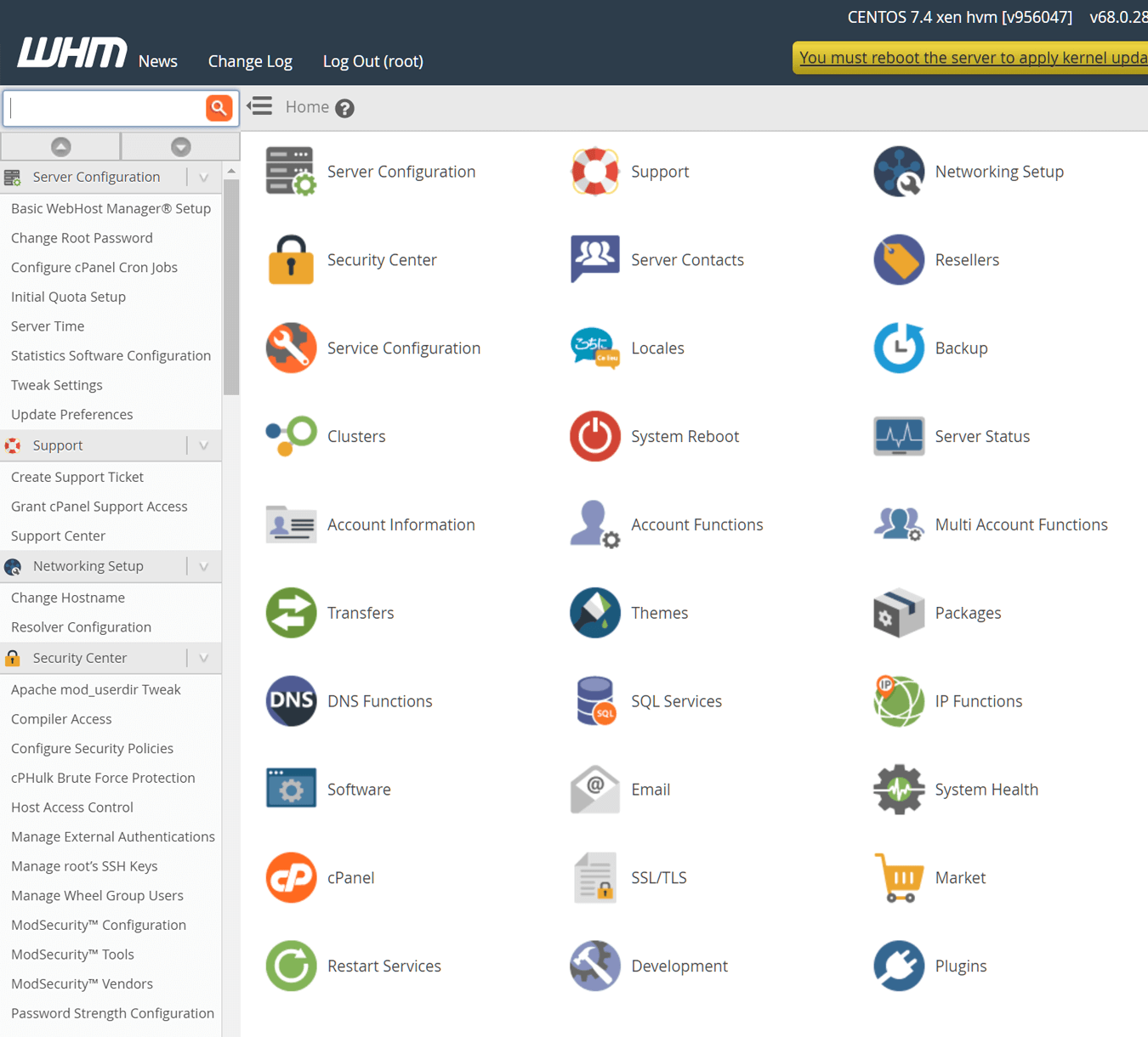Open the News menu
1148x1037 pixels.
coord(157,60)
